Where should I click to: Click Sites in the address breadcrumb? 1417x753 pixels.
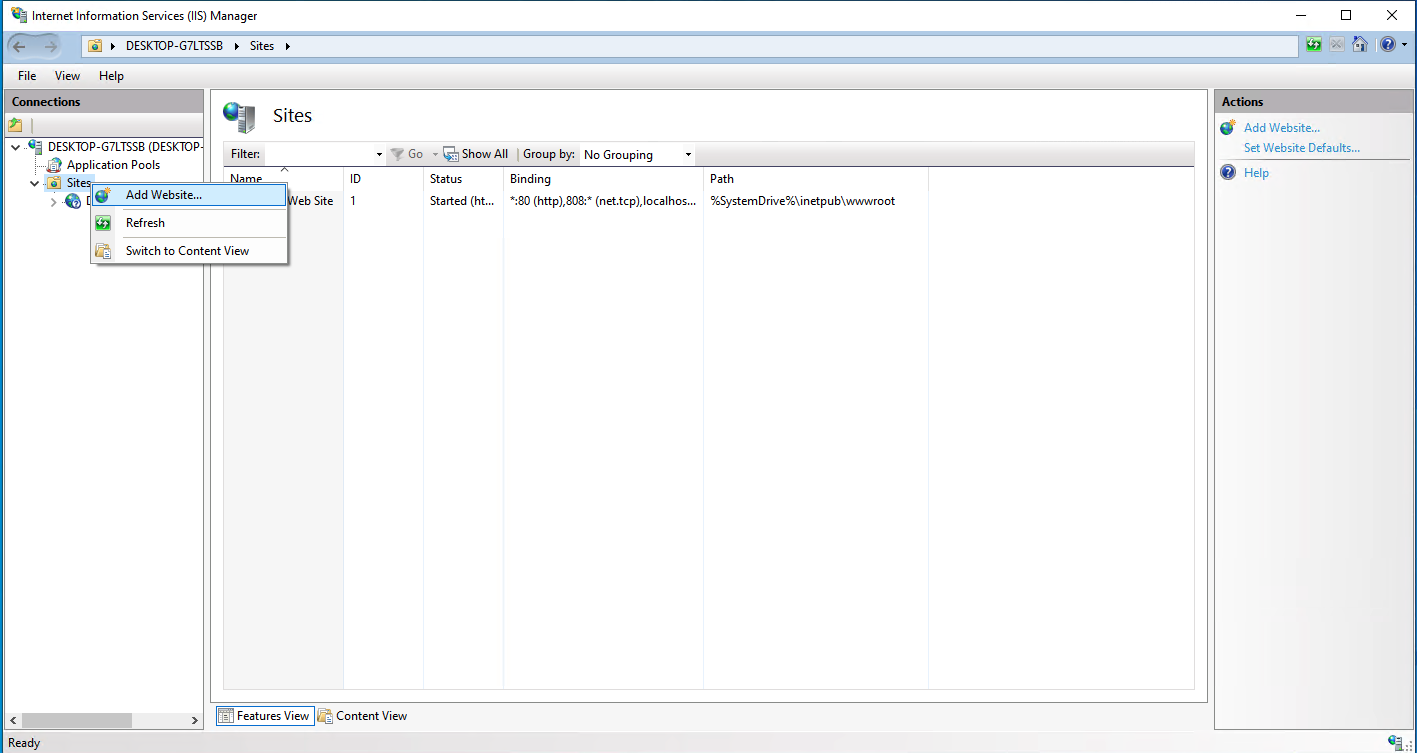262,46
